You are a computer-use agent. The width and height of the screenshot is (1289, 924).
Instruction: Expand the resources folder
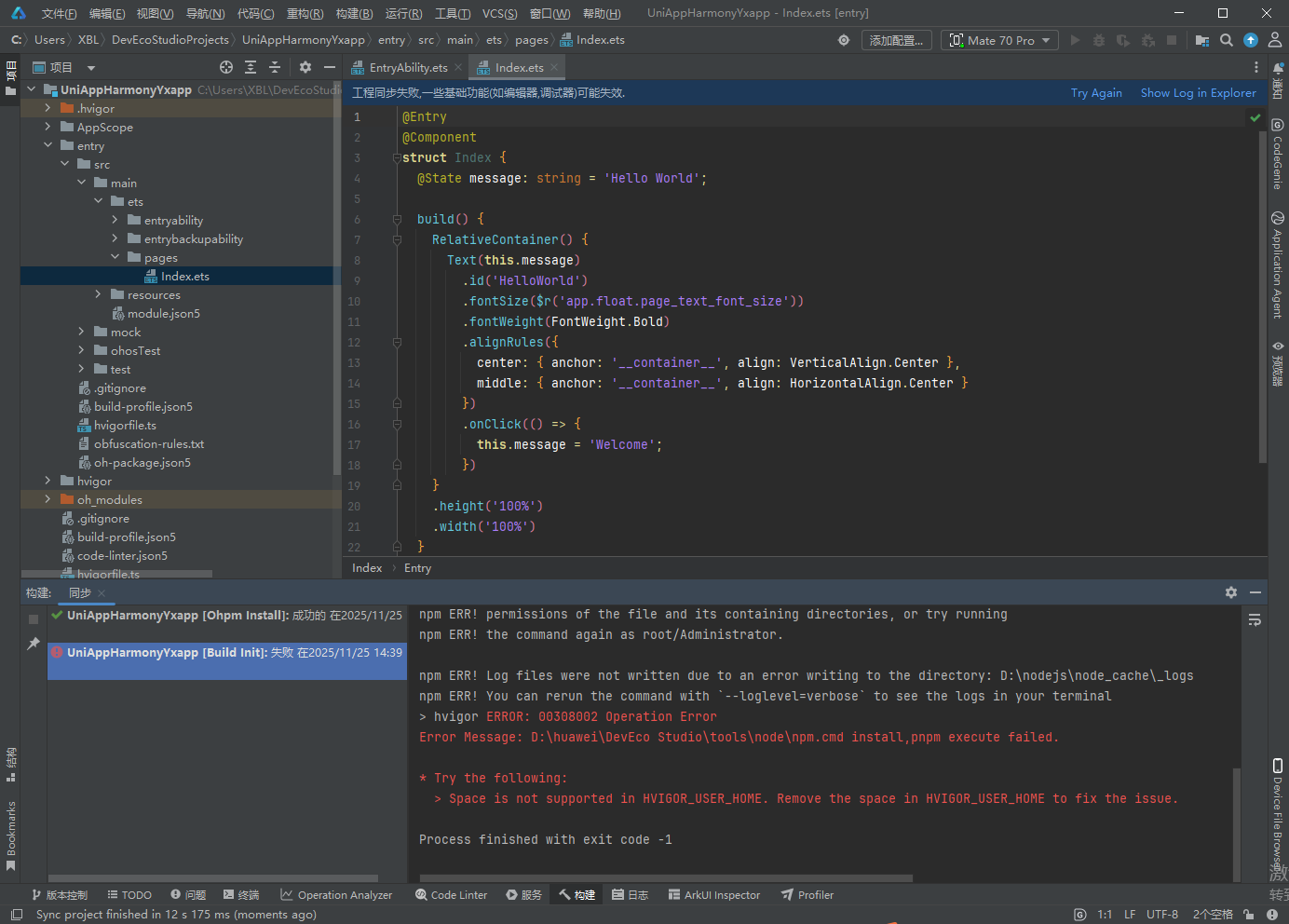[98, 294]
